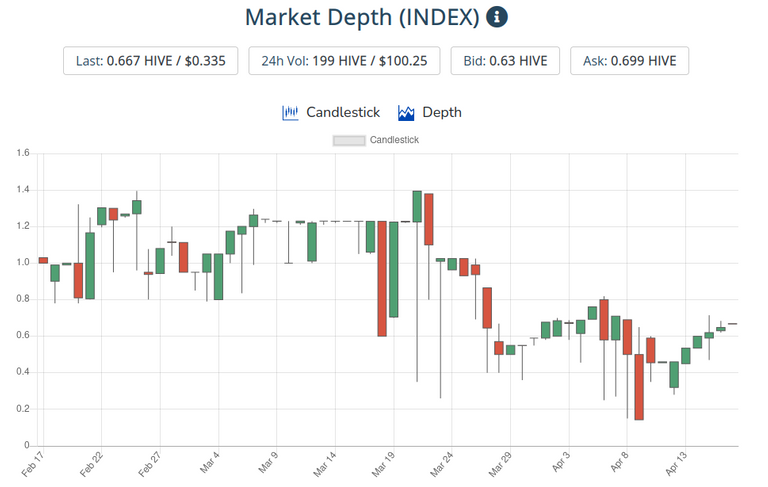The height and width of the screenshot is (487, 768).
Task: Click the 0.2 y-axis label
Action: (x=23, y=409)
